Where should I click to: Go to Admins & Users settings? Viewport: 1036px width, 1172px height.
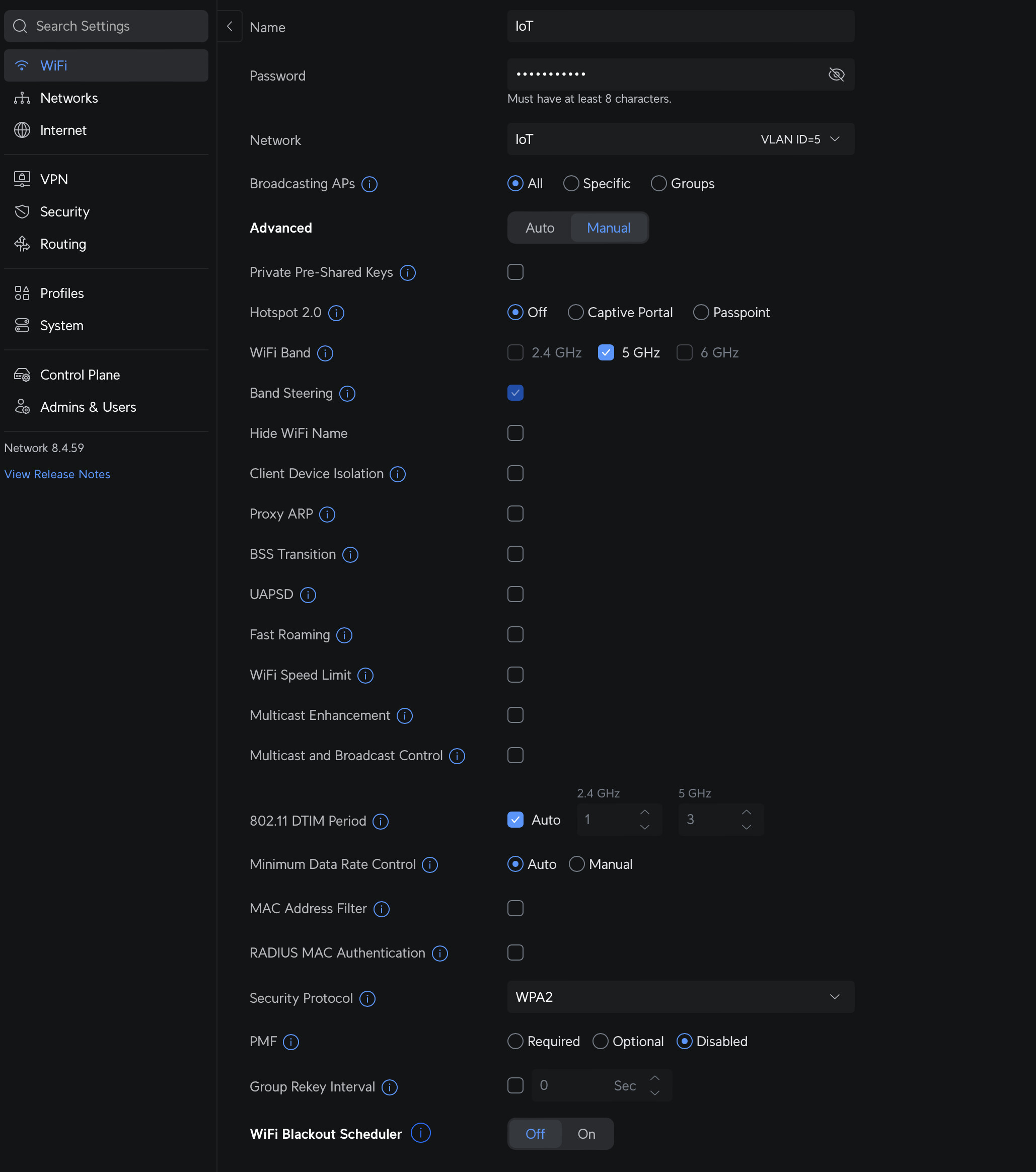click(x=88, y=407)
